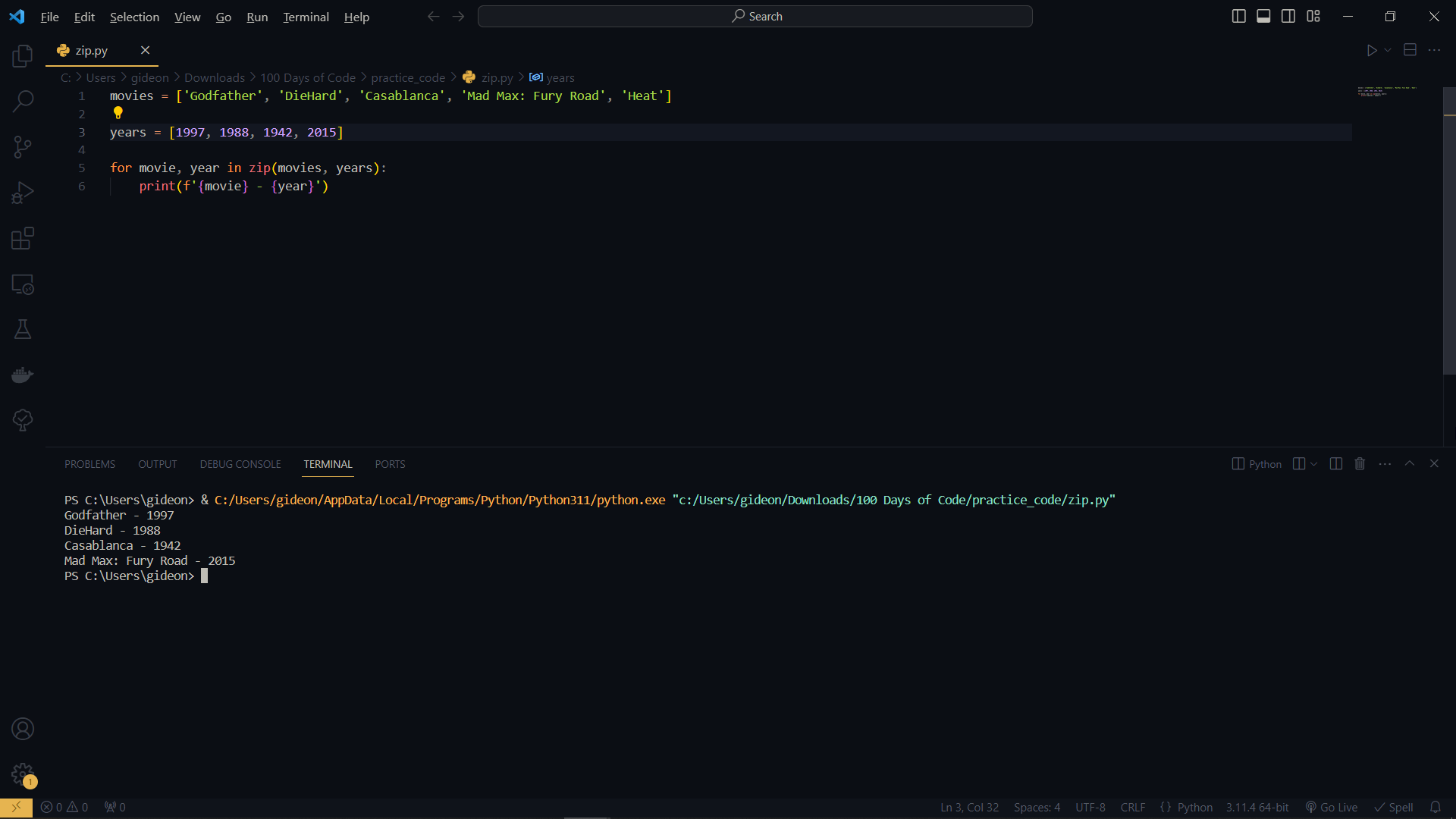This screenshot has width=1456, height=819.
Task: Open the File menu
Action: click(x=49, y=17)
